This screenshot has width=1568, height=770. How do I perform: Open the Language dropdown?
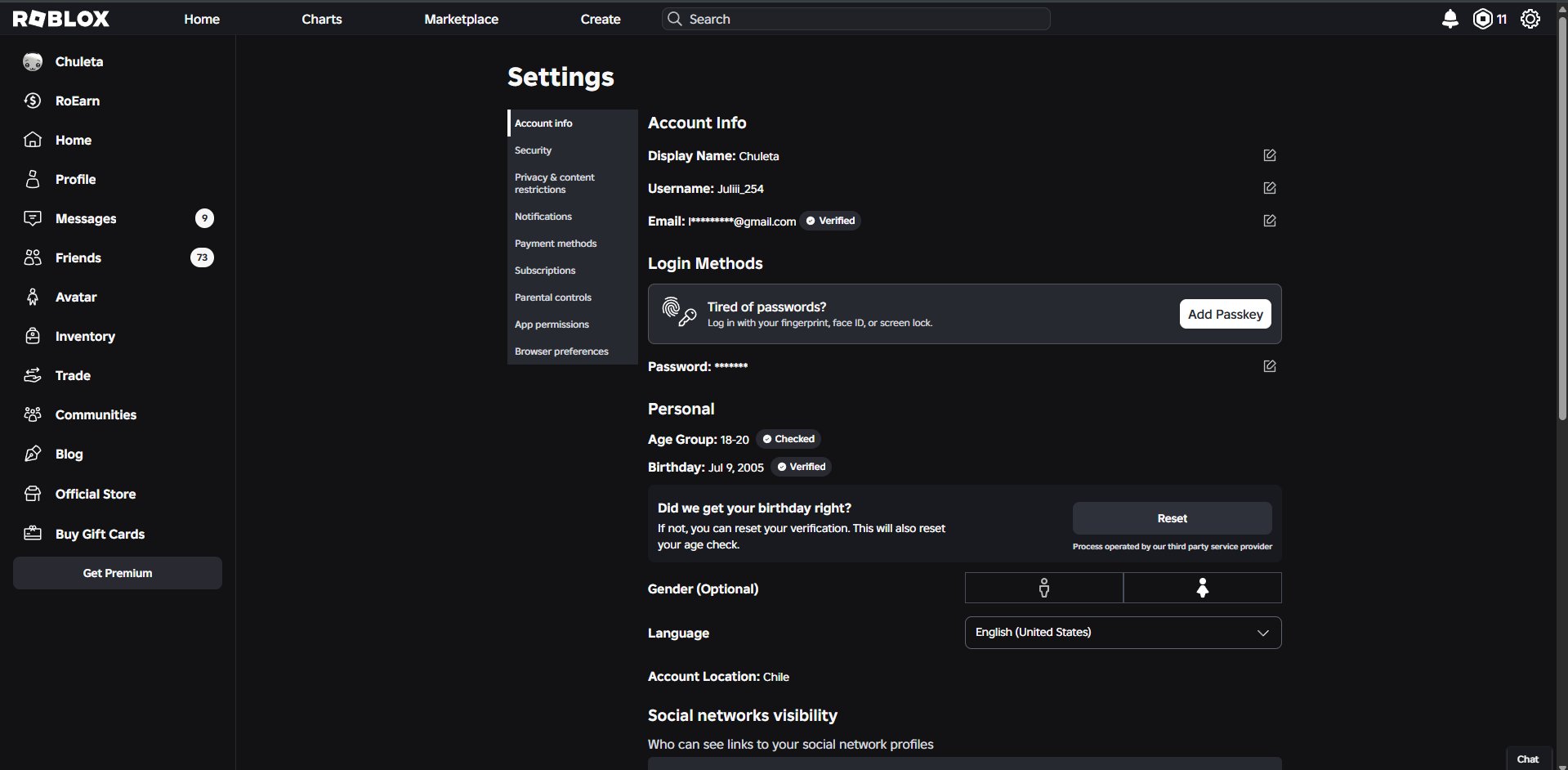tap(1123, 633)
